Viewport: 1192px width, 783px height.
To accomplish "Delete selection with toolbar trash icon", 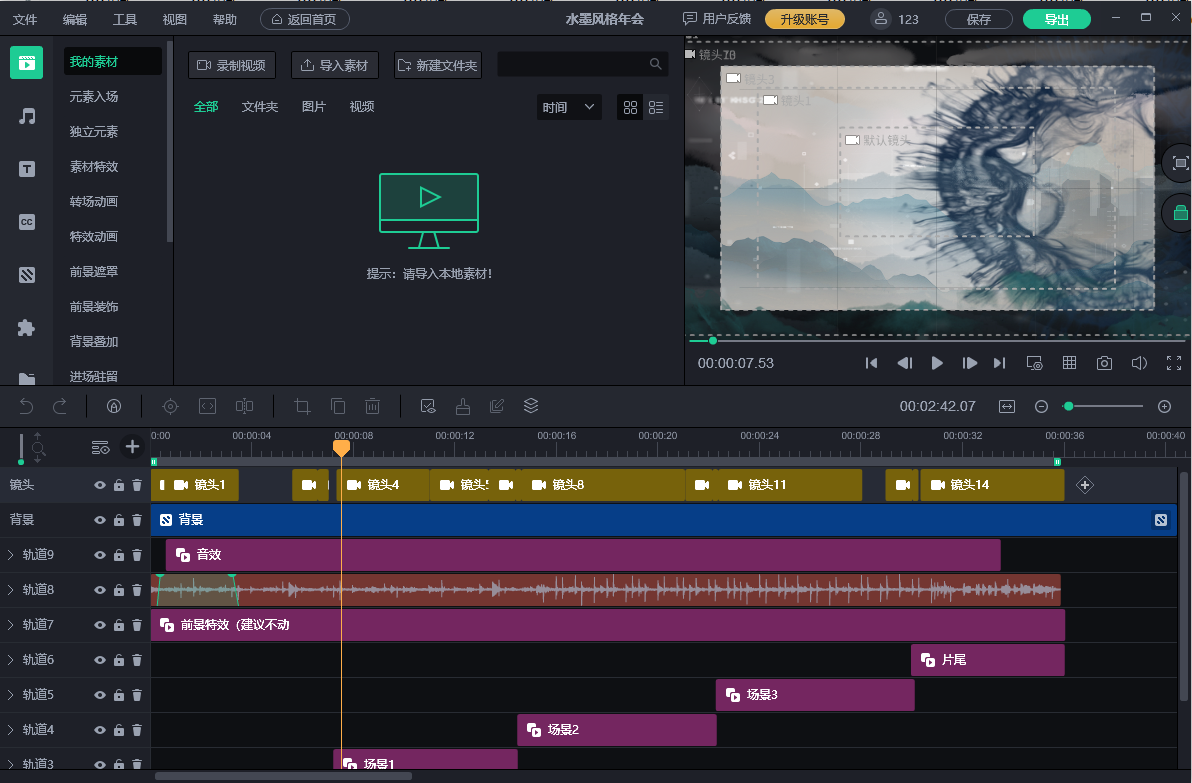I will (x=372, y=407).
